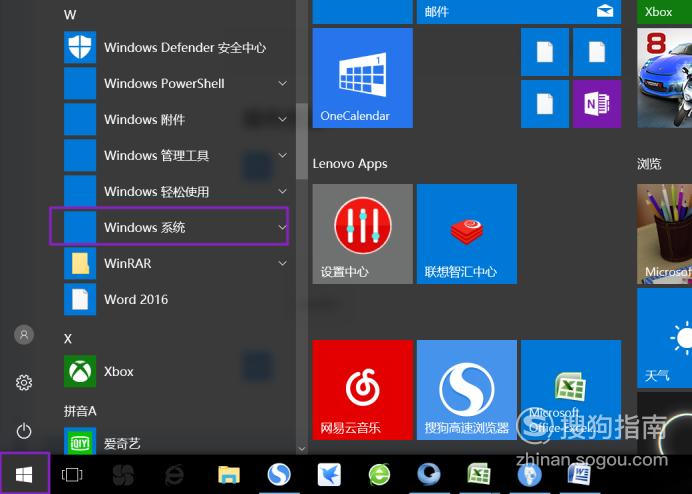Open the Windows PowerShell folder icon
Screen dimensions: 692x494
80,83
